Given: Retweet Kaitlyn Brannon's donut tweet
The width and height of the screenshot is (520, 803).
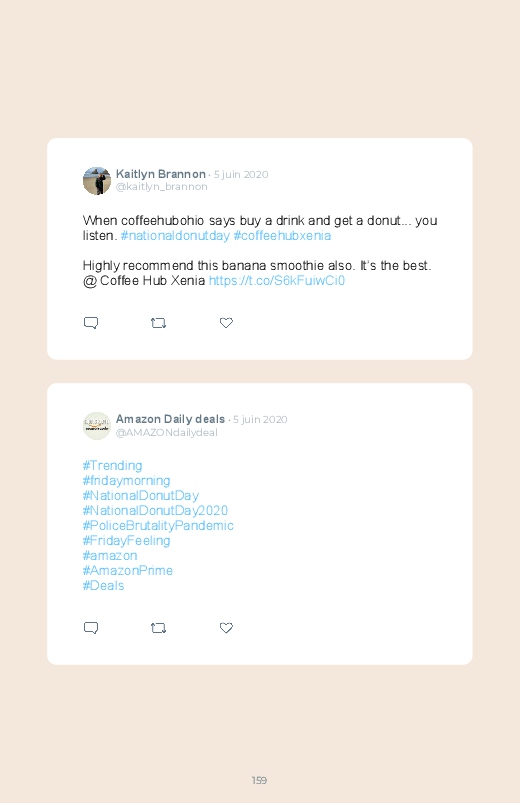Looking at the screenshot, I should tap(158, 323).
